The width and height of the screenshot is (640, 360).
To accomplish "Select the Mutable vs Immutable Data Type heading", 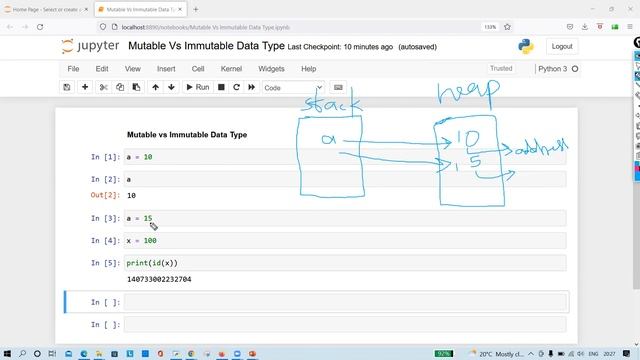I will (x=187, y=135).
